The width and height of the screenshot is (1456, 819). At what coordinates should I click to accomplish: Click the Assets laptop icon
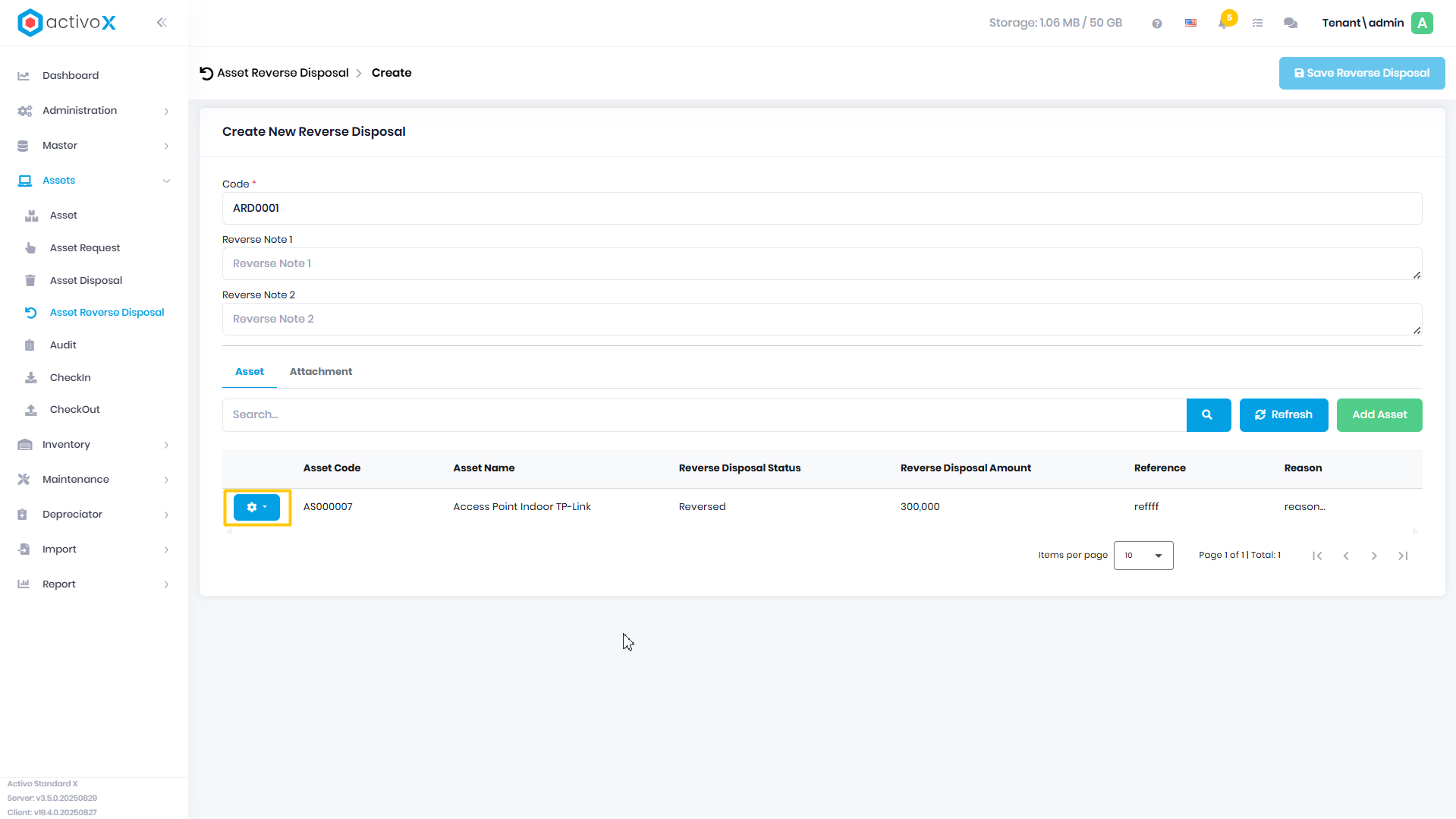pyautogui.click(x=24, y=181)
